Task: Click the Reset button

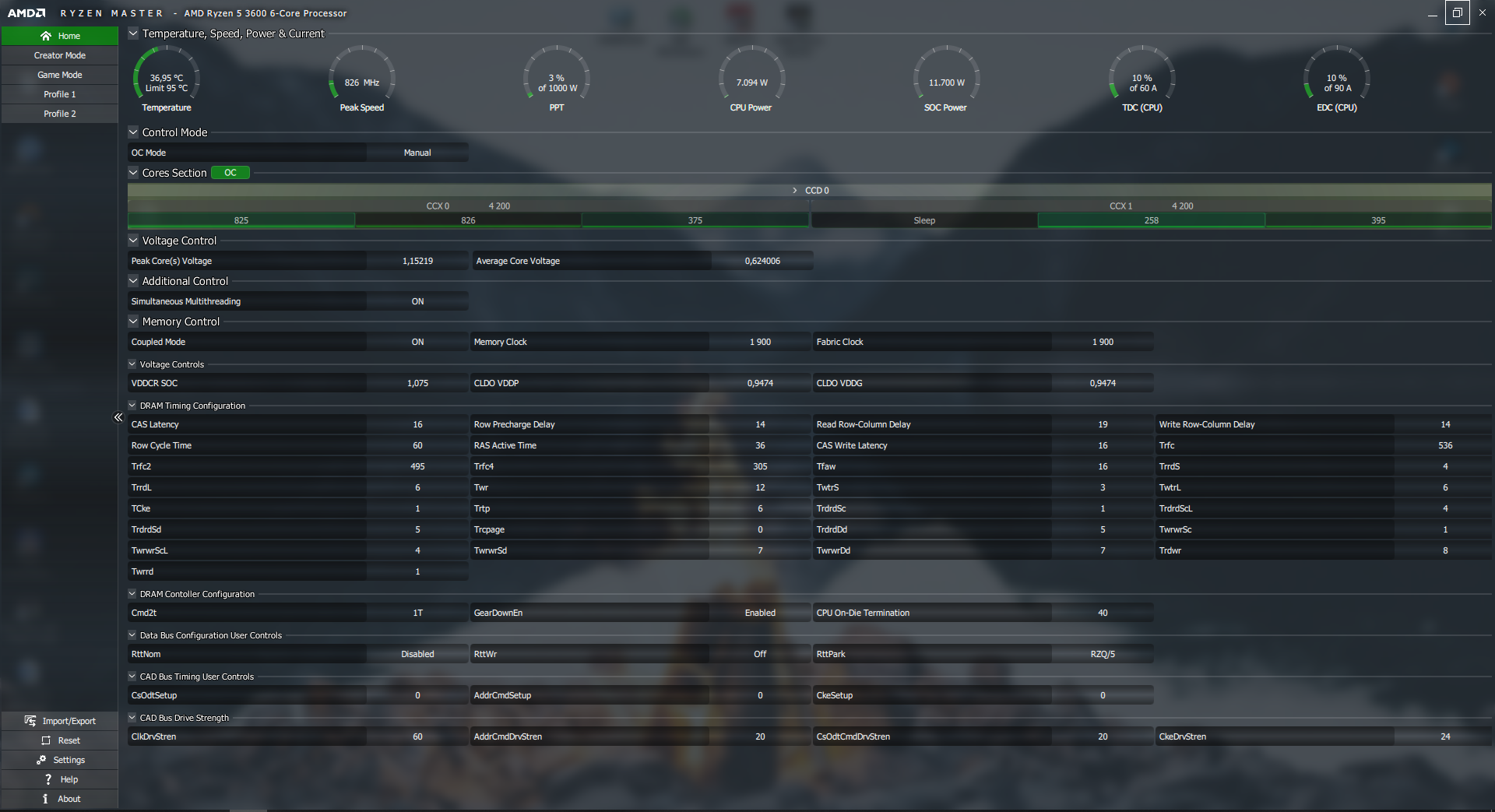Action: tap(60, 740)
